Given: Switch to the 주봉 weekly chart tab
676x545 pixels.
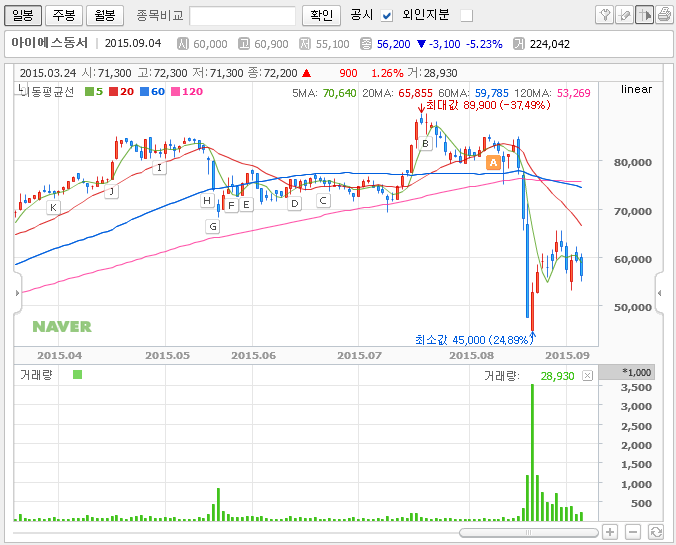Looking at the screenshot, I should (64, 16).
